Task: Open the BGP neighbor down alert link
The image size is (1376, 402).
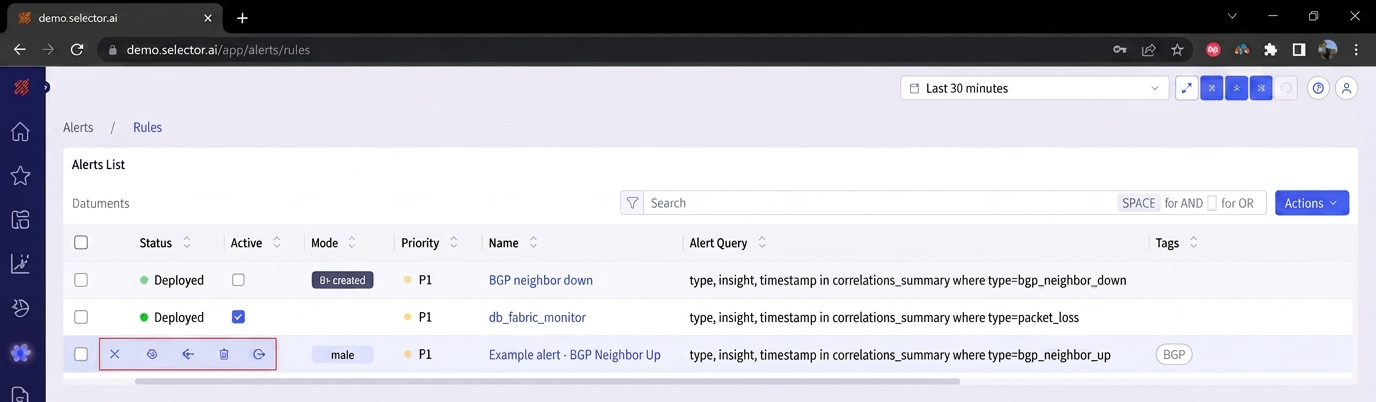Action: (x=541, y=280)
